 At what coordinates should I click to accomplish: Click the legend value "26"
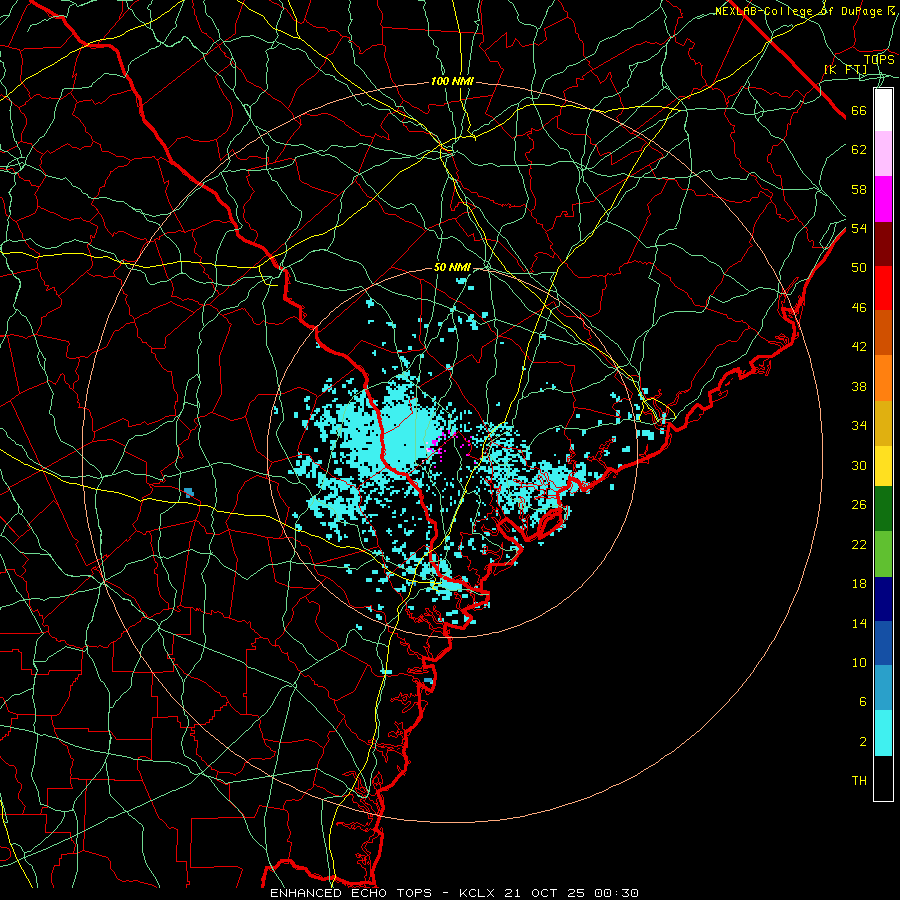[859, 505]
